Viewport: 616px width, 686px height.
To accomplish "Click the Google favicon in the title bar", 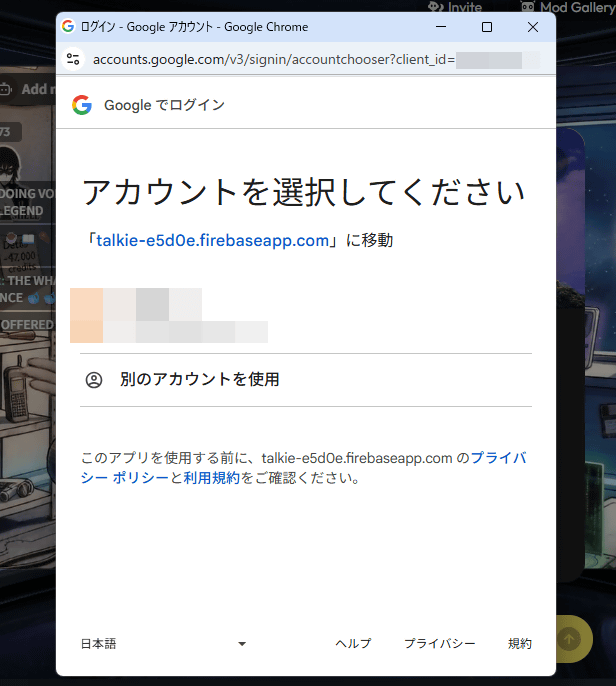I will pos(68,26).
